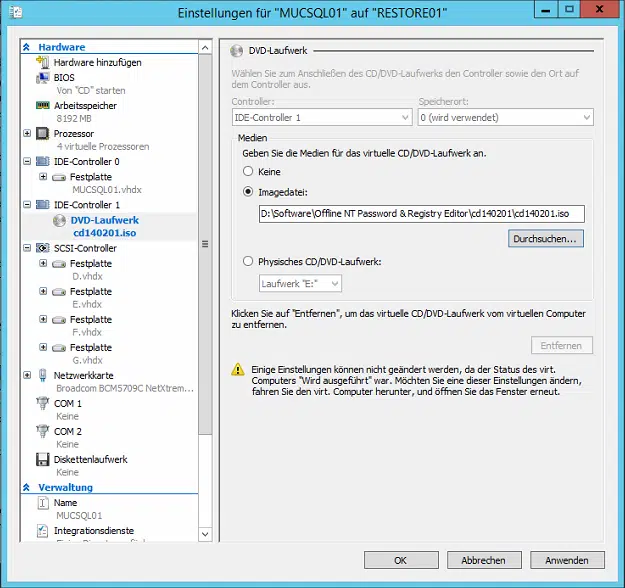Click the Arbeitsspeicher memory icon
Viewport: 625px width, 588px height.
43,105
